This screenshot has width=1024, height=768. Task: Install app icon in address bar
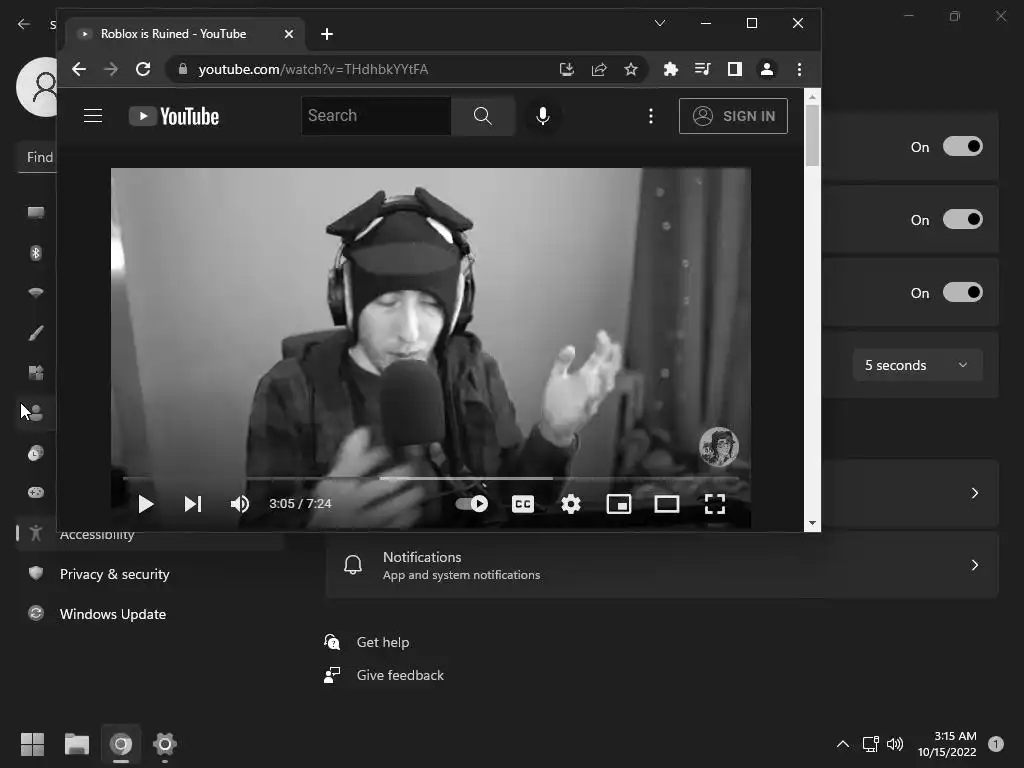pos(567,69)
